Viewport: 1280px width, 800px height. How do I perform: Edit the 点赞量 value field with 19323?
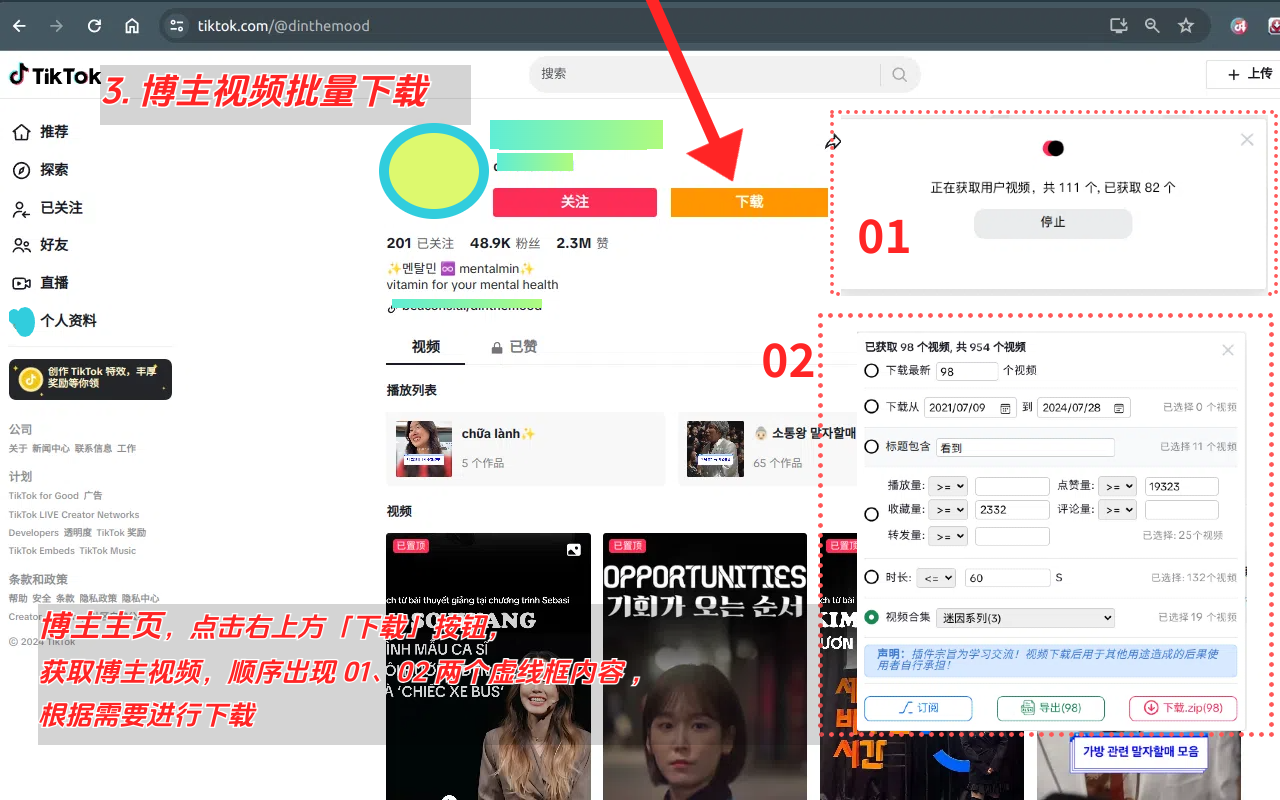point(1182,486)
